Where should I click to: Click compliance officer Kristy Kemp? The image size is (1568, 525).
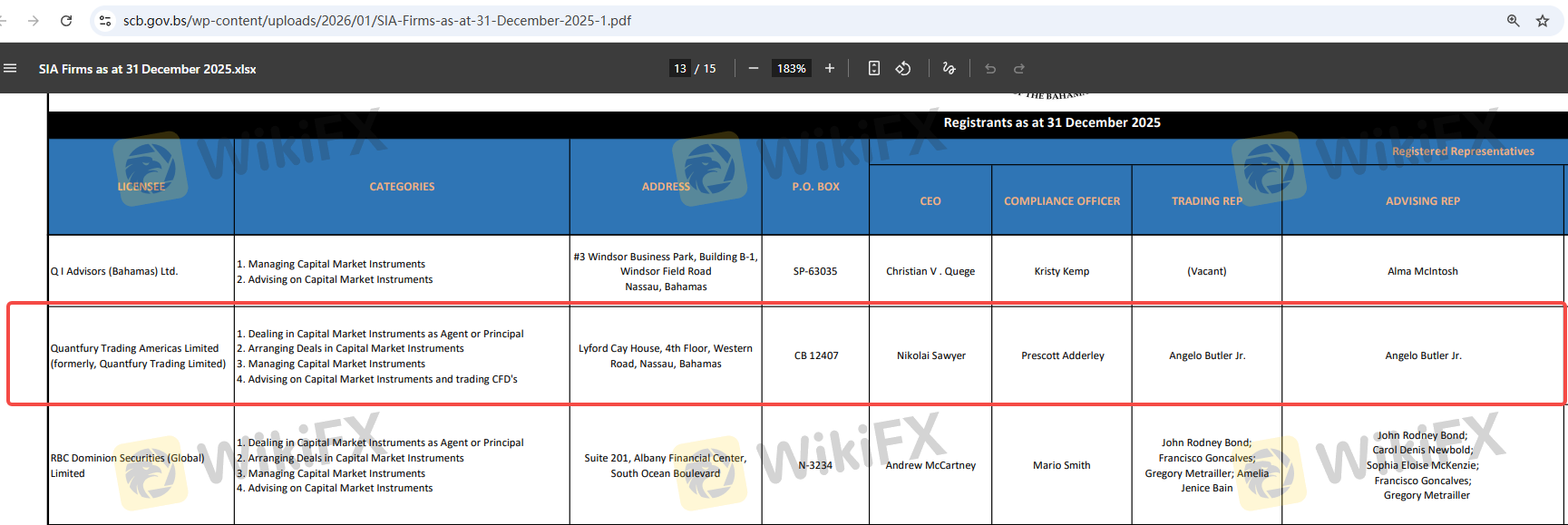(x=1062, y=271)
